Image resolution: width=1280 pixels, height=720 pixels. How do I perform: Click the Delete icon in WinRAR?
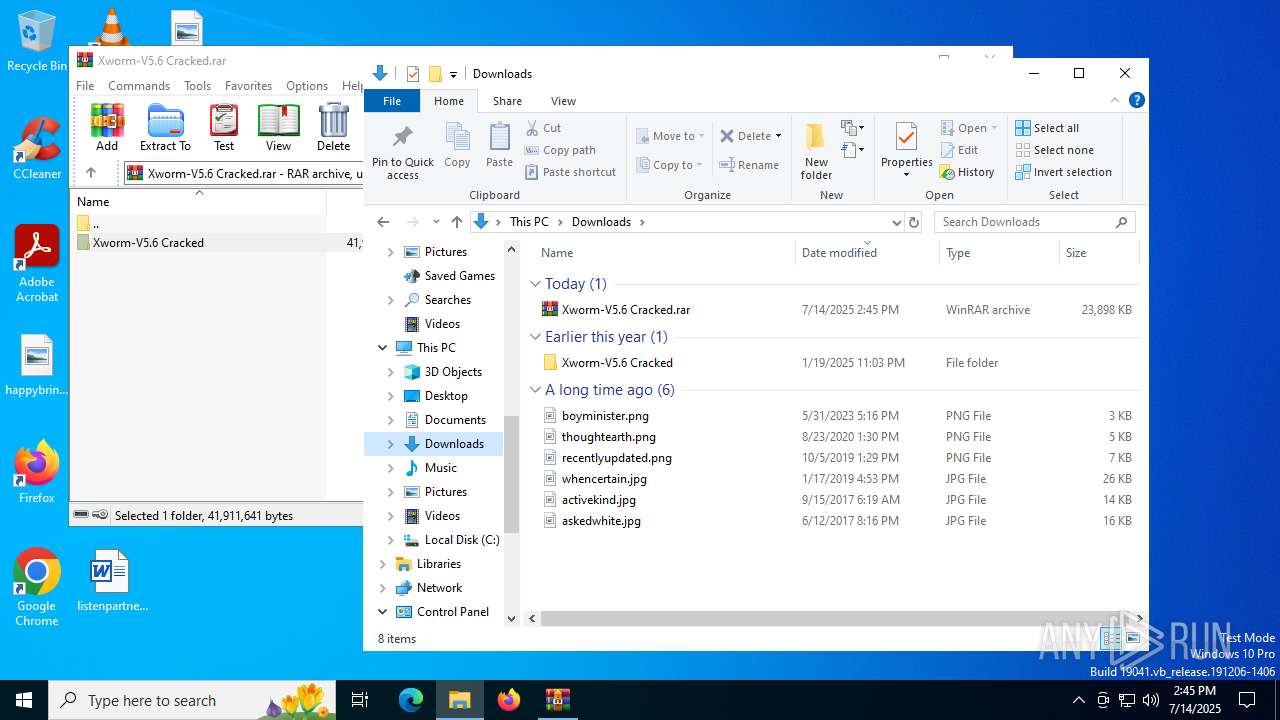333,127
